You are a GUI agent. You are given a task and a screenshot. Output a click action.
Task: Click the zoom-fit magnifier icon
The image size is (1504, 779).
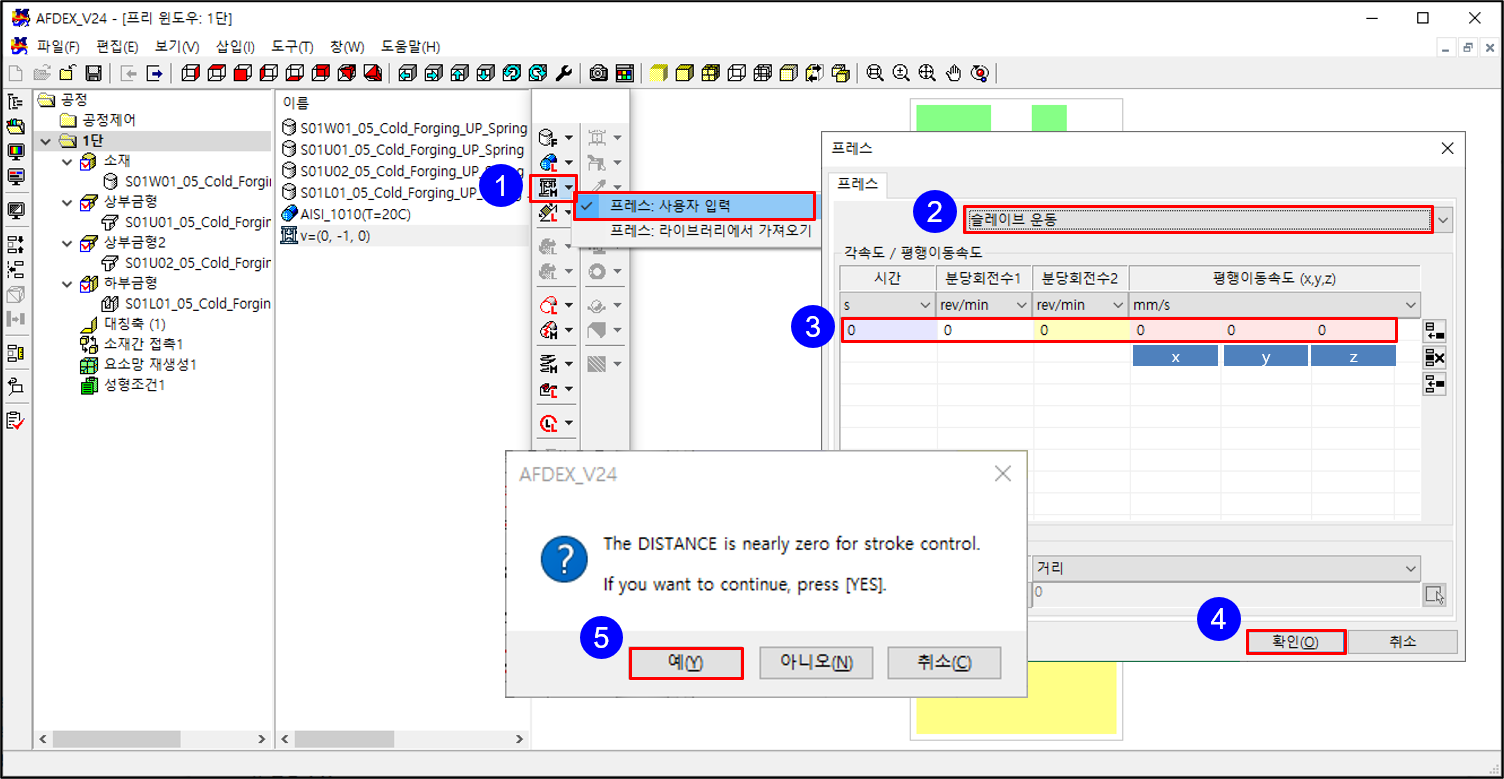876,72
